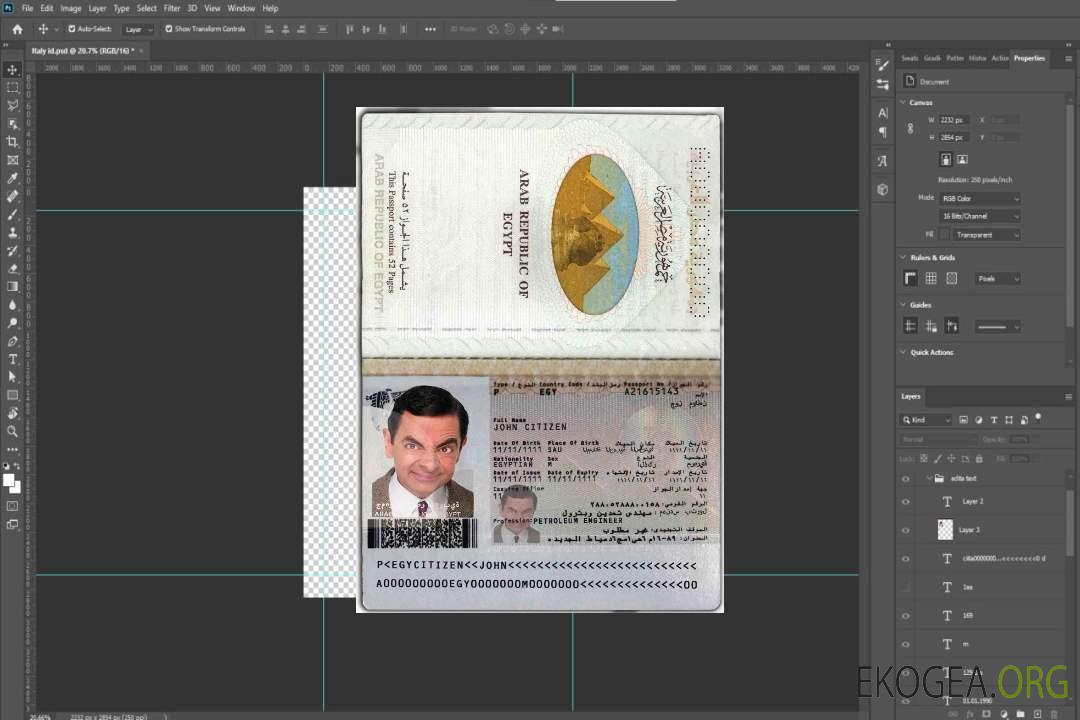Select the Lasso tool
The height and width of the screenshot is (720, 1080).
click(x=12, y=105)
